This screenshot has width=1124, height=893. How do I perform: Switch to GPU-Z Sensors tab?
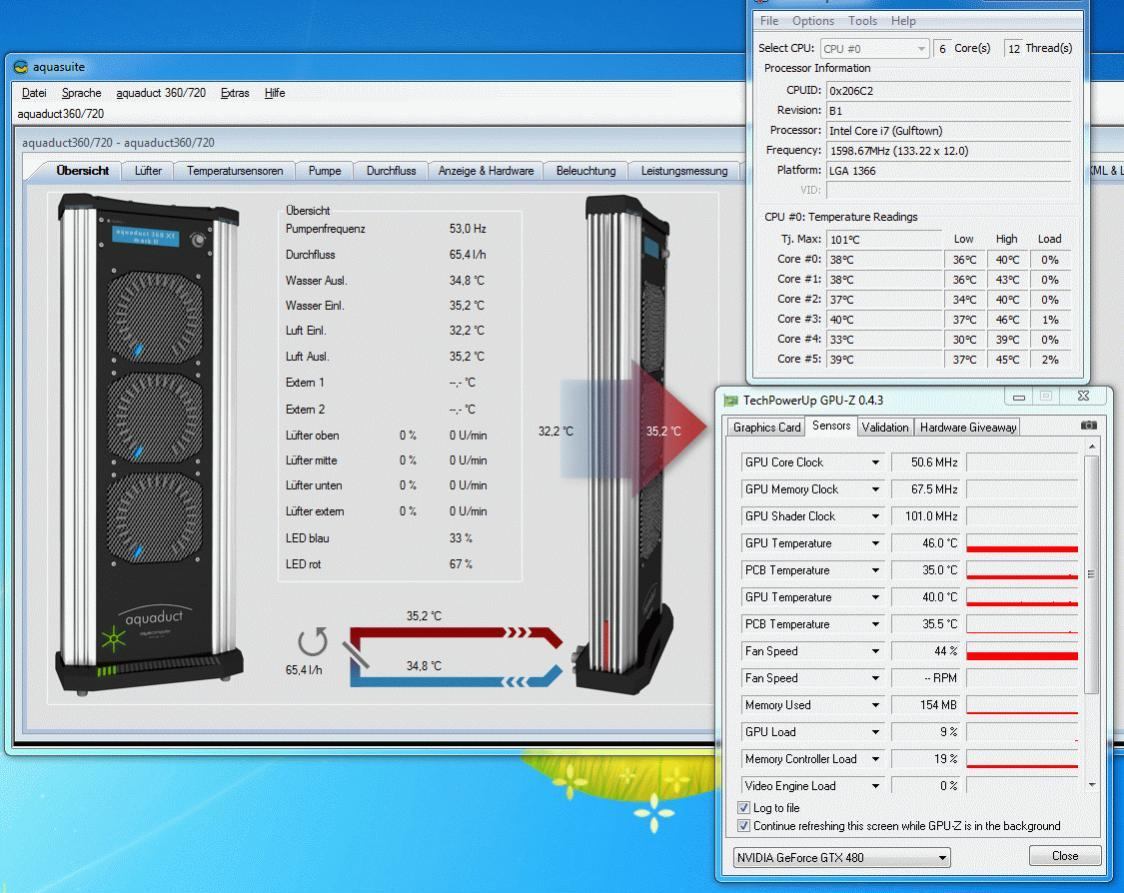pos(831,426)
